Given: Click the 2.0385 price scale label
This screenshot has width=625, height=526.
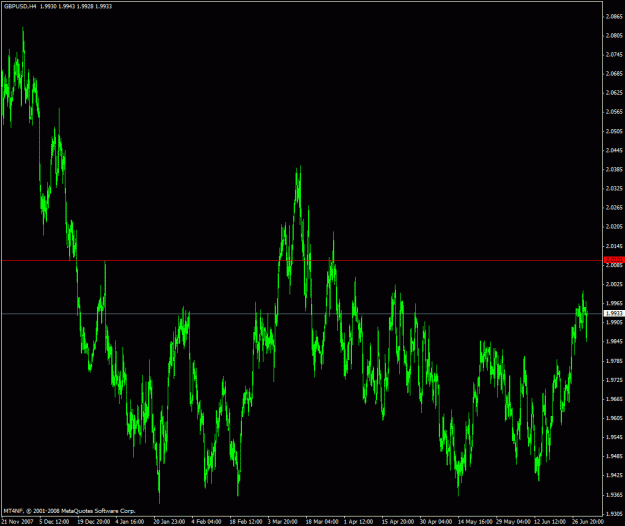Looking at the screenshot, I should tap(614, 169).
